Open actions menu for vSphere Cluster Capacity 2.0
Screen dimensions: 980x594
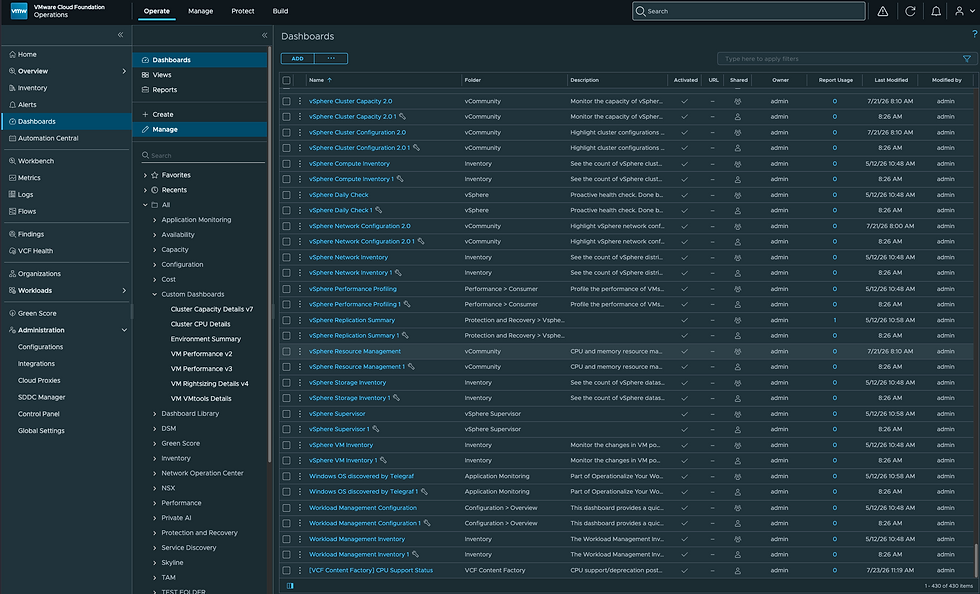pyautogui.click(x=299, y=101)
